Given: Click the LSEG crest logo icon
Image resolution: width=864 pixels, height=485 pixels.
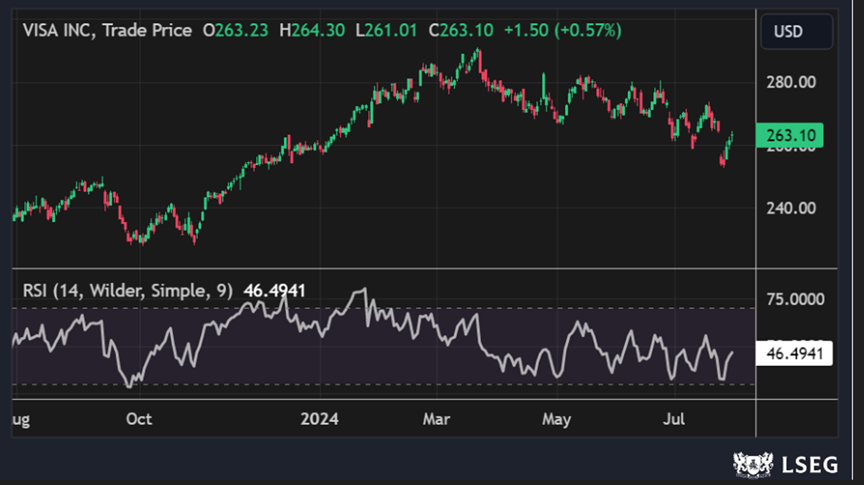Looking at the screenshot, I should click(754, 464).
